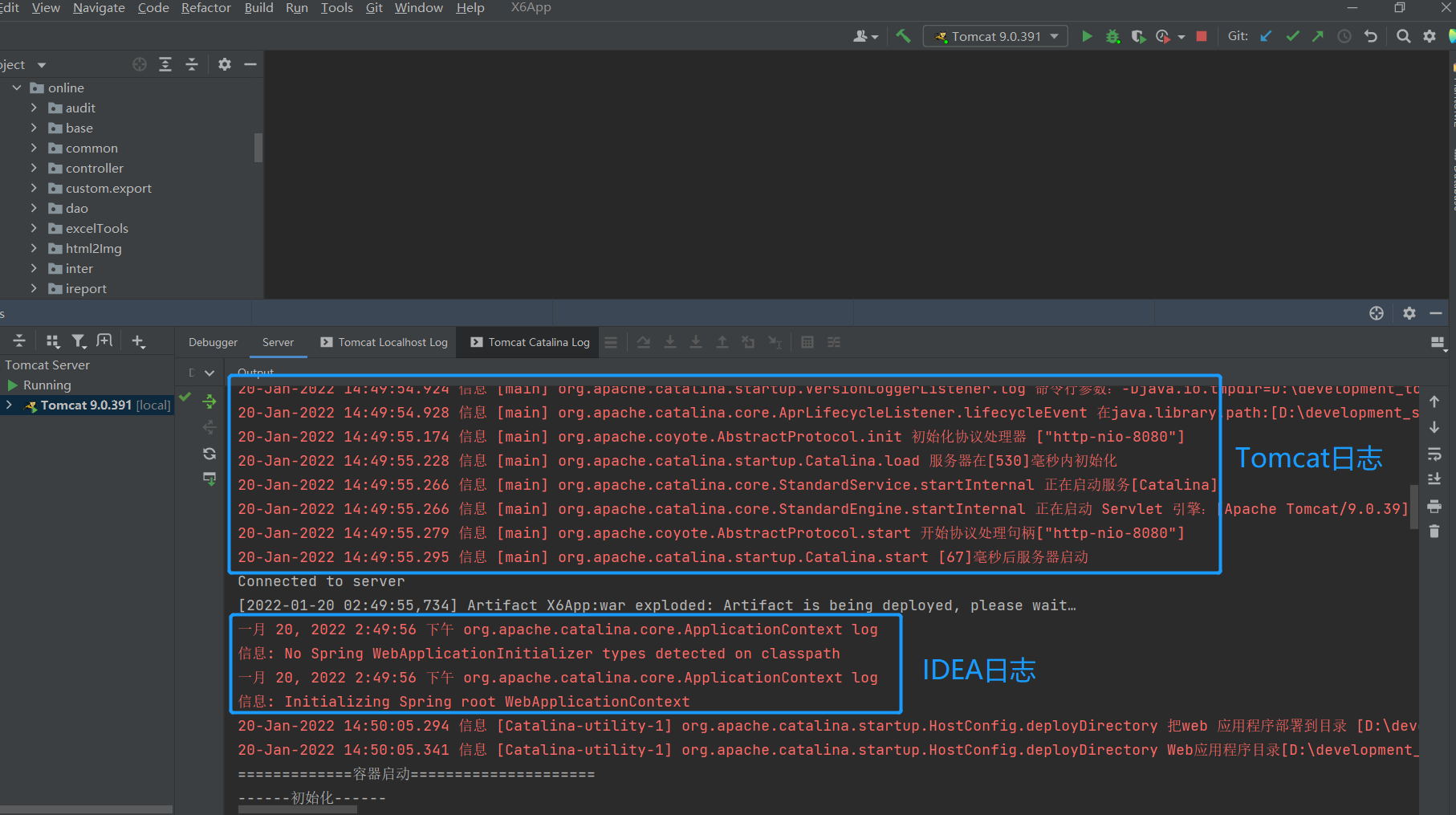Print console output with the printer icon
This screenshot has width=1456, height=815.
(x=1435, y=506)
